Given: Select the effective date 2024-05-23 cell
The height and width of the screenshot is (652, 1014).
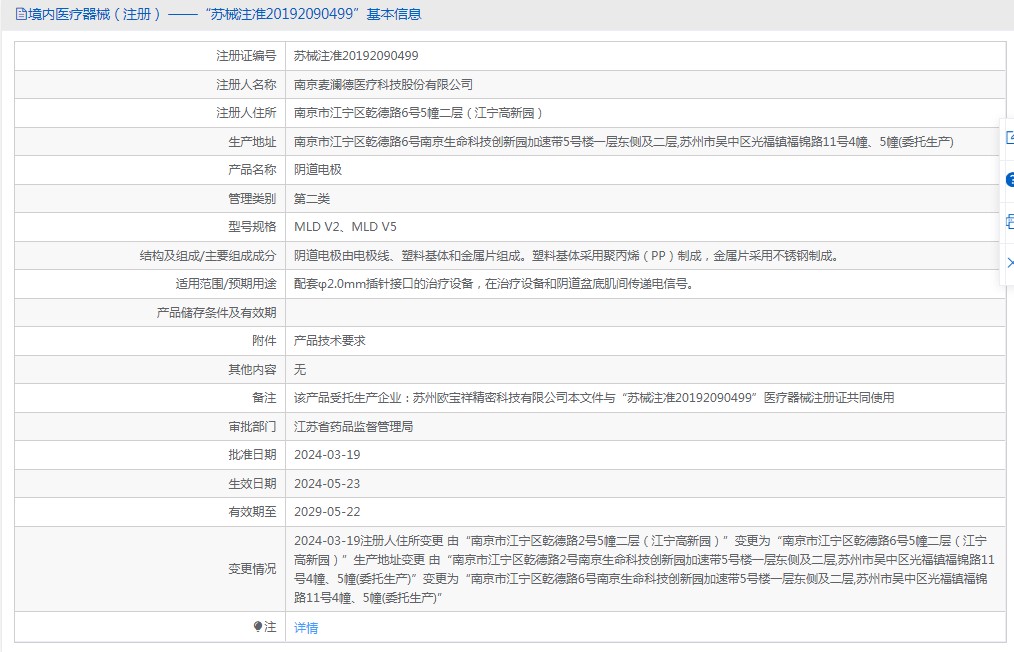Looking at the screenshot, I should coord(327,483).
